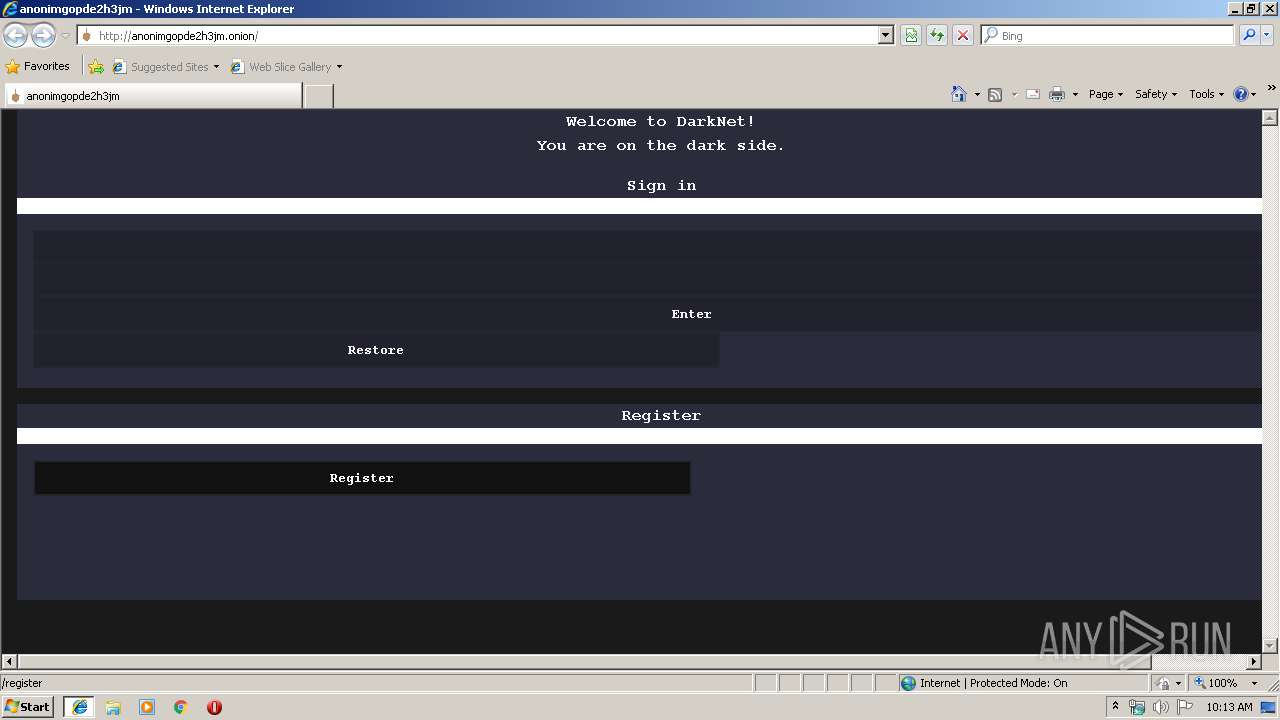Click the Read Mail icon

(x=1033, y=94)
